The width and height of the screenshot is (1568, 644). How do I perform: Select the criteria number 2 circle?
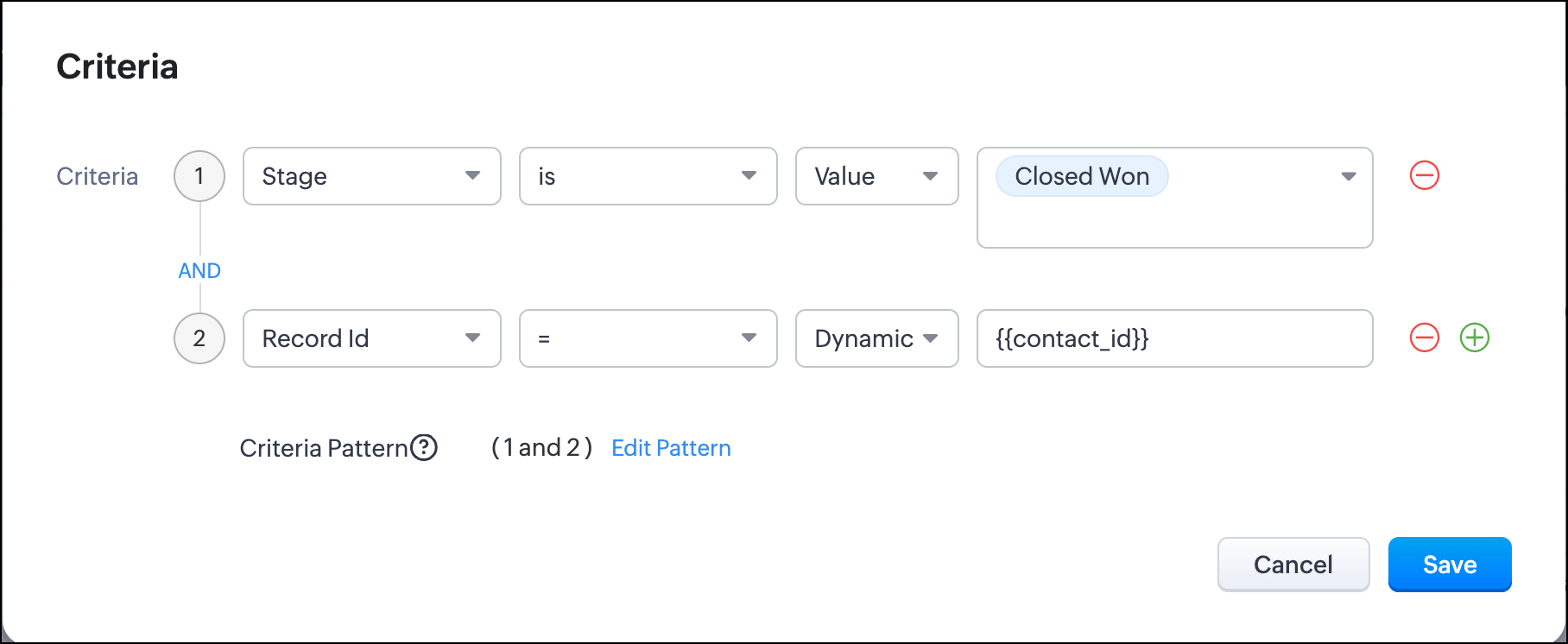(x=199, y=338)
